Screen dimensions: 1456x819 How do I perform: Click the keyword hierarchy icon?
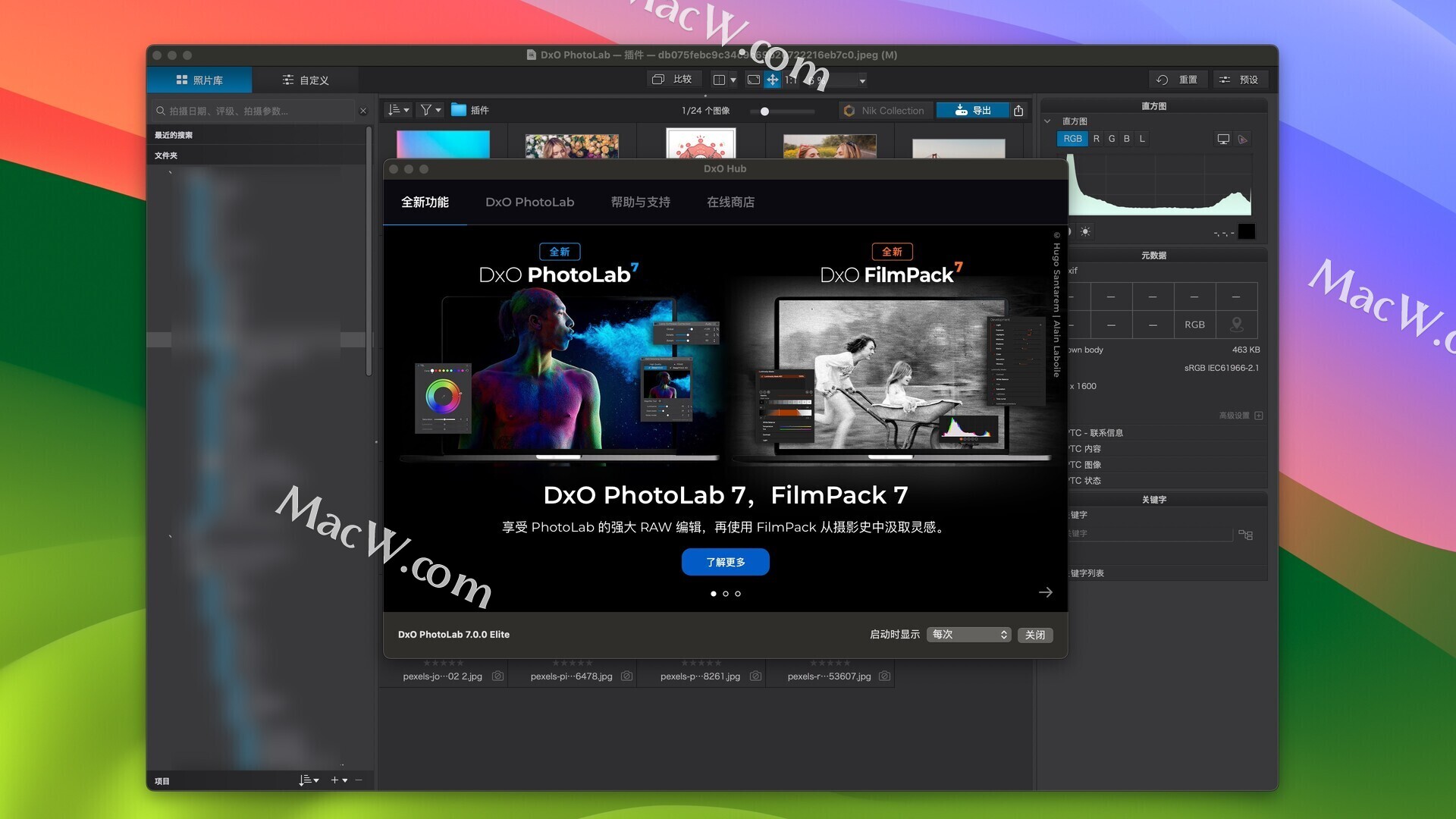pos(1245,535)
